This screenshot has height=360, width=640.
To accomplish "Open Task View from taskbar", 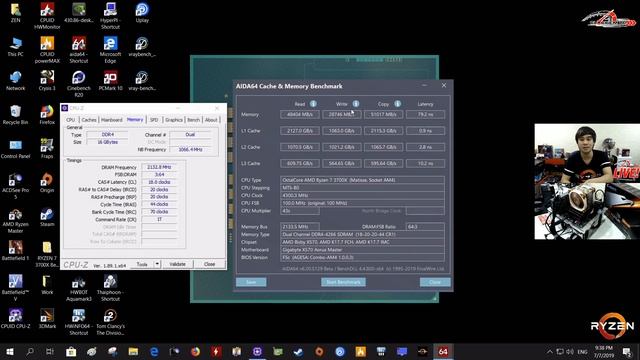I will coord(50,351).
